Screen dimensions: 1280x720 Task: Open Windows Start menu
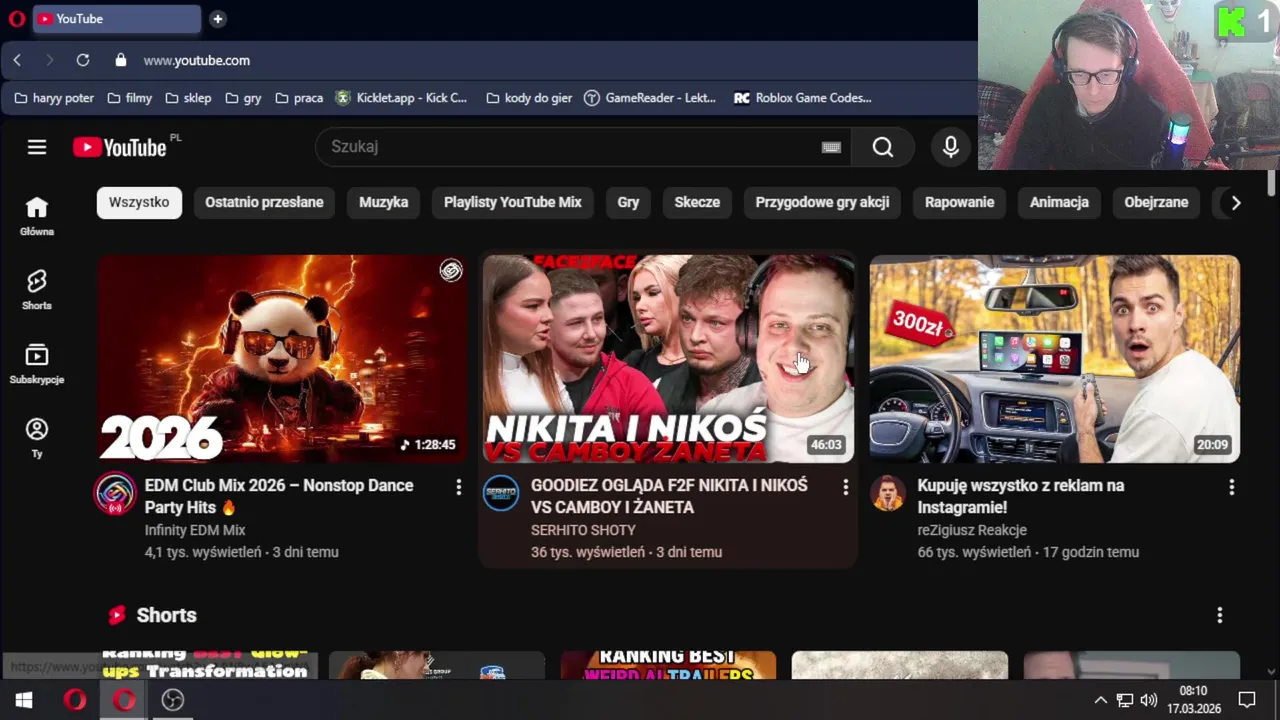pos(24,700)
